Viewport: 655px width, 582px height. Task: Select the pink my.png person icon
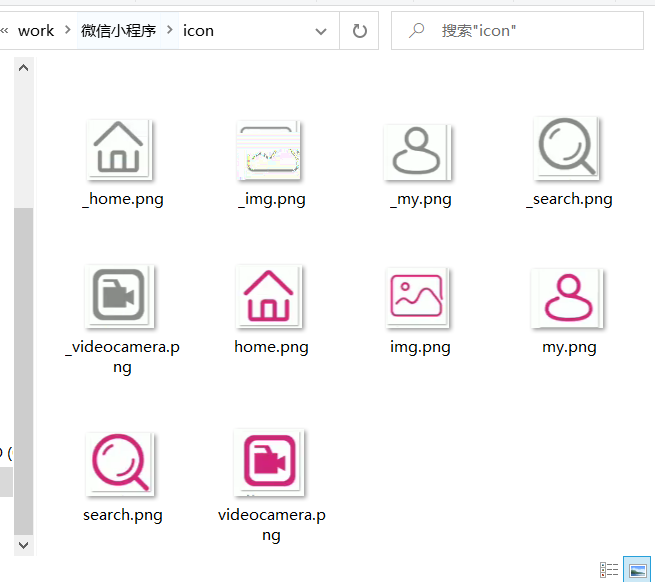coord(568,298)
